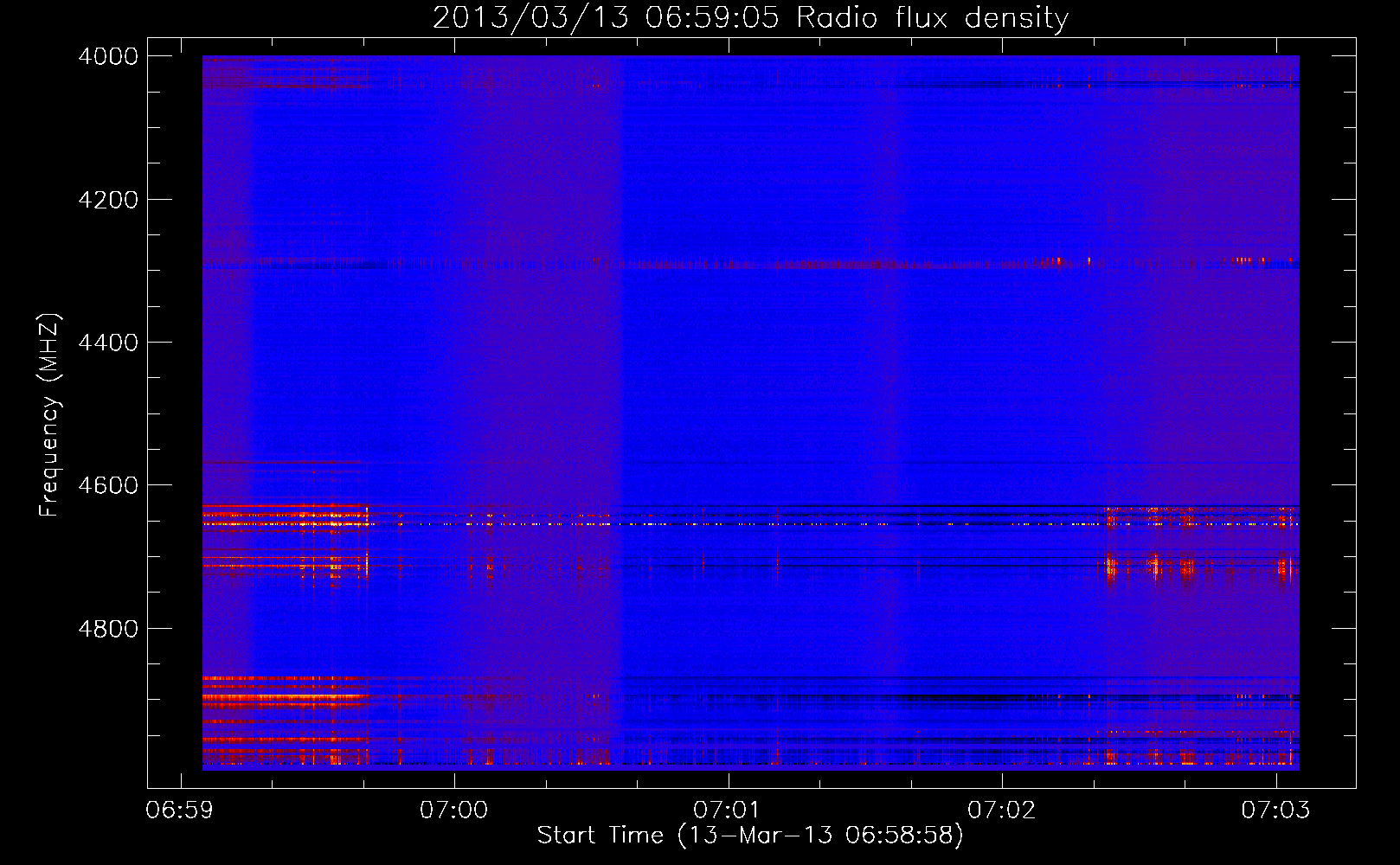Click the 4000 frequency tick label
The image size is (1400, 865).
pyautogui.click(x=108, y=56)
